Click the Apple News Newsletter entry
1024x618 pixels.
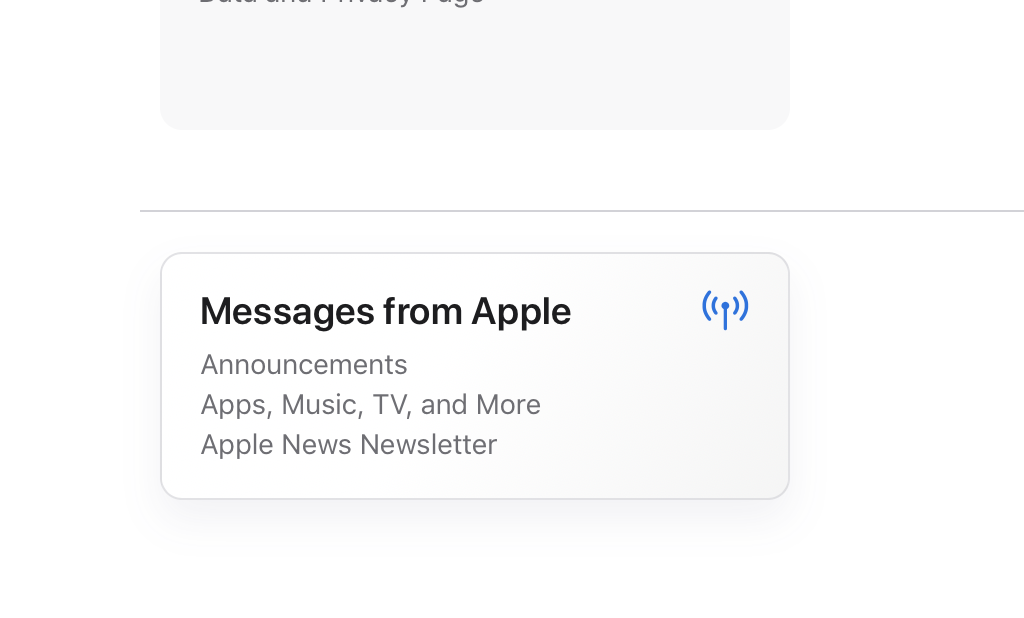(x=349, y=445)
